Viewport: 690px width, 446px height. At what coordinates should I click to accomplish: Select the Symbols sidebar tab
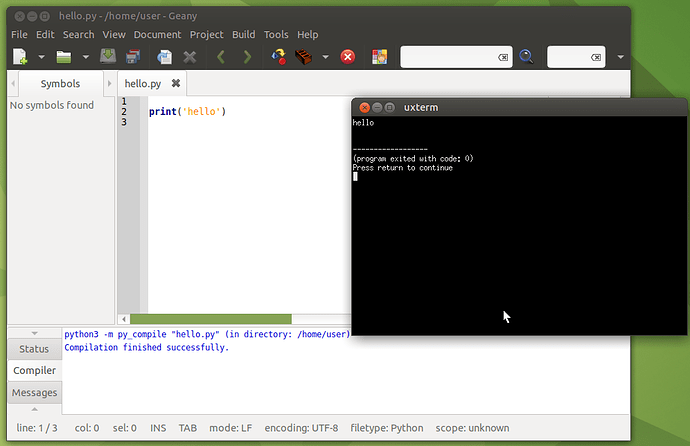point(60,84)
